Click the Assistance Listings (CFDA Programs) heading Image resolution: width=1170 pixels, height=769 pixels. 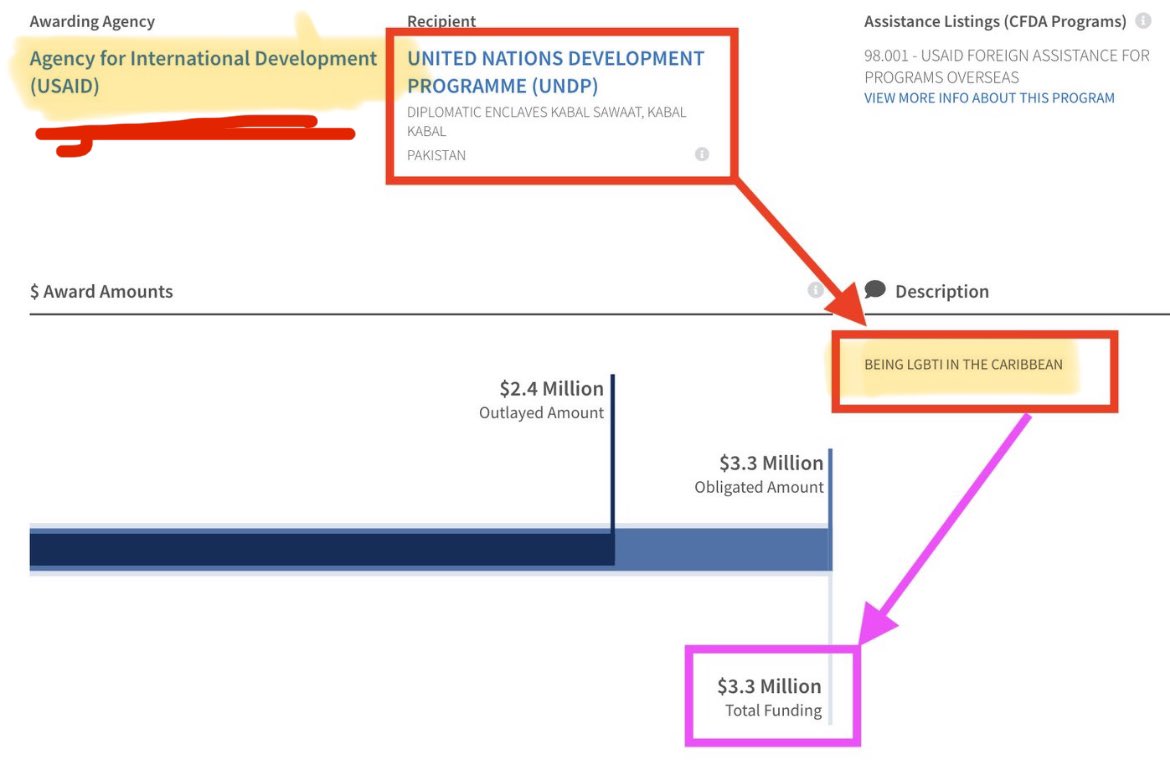click(x=995, y=22)
